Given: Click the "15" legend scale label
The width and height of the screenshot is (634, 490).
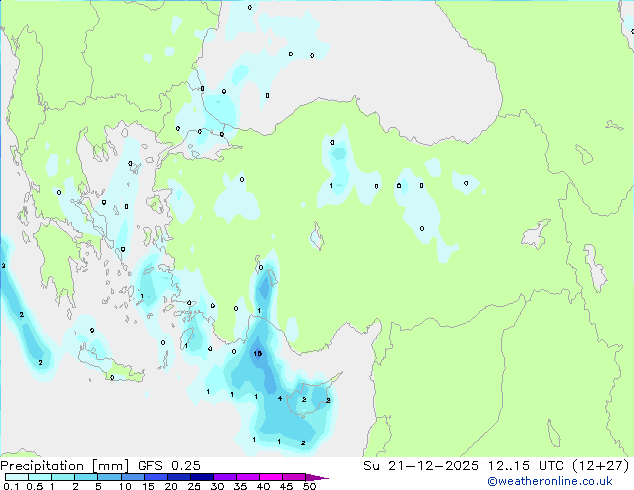Looking at the screenshot, I should pyautogui.click(x=148, y=486).
